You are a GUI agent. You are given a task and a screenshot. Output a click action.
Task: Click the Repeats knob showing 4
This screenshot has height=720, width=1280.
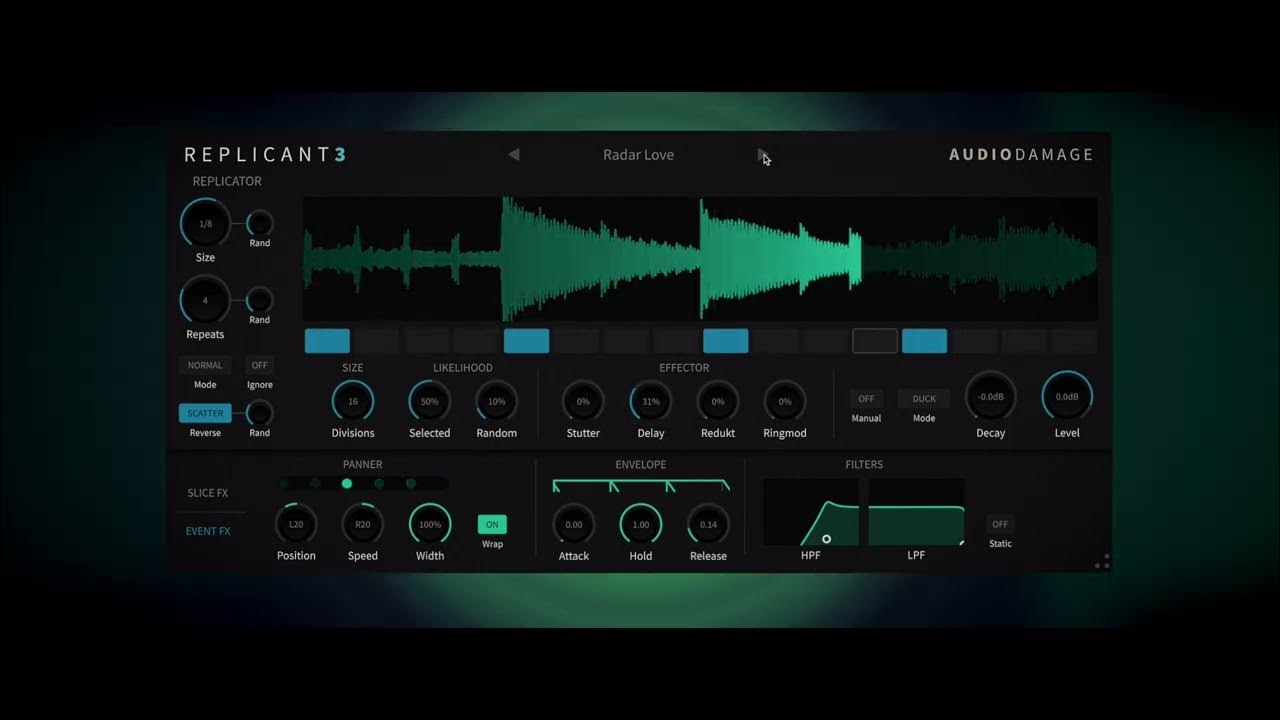tap(205, 301)
